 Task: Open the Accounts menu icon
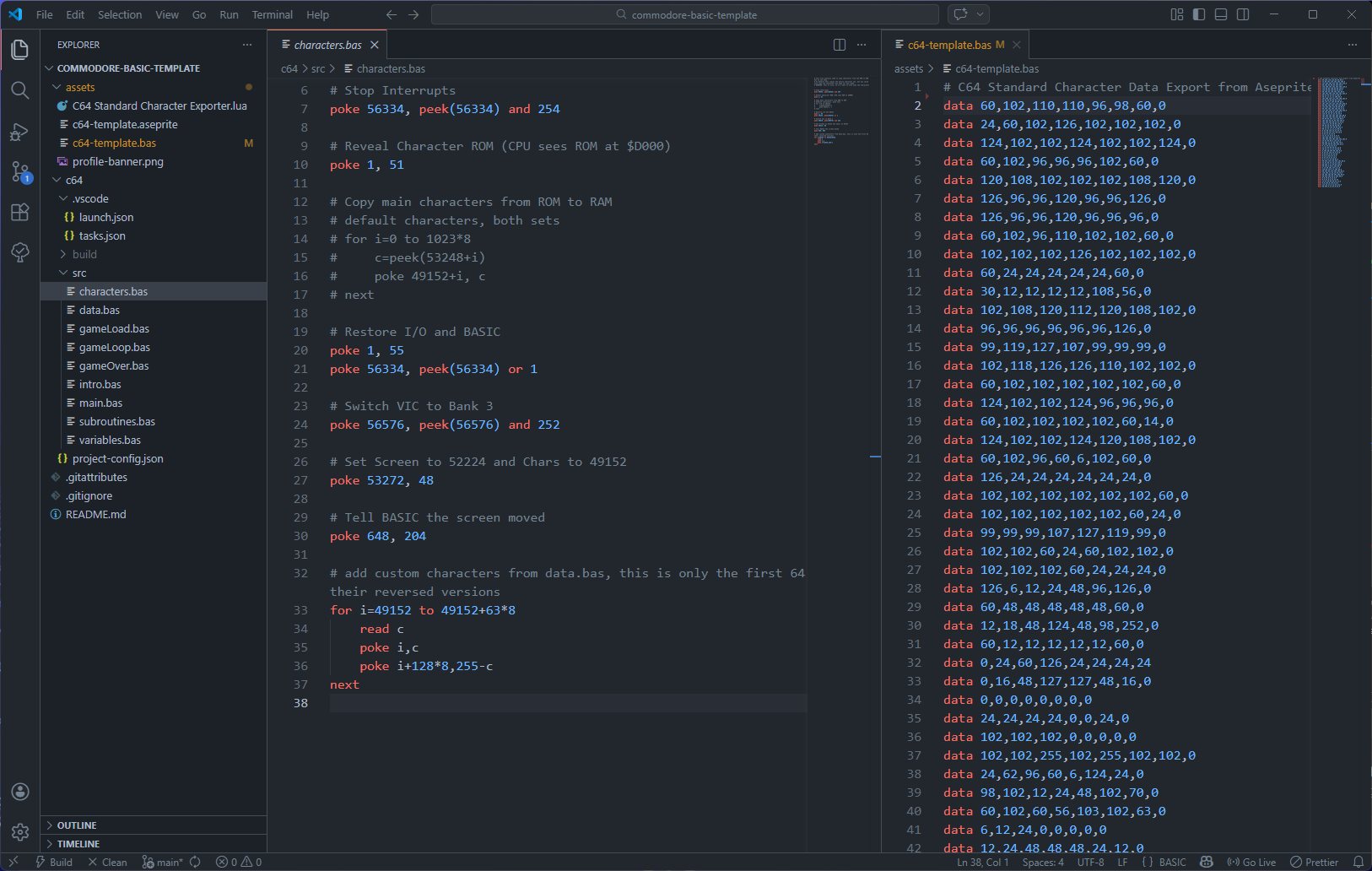(x=20, y=792)
